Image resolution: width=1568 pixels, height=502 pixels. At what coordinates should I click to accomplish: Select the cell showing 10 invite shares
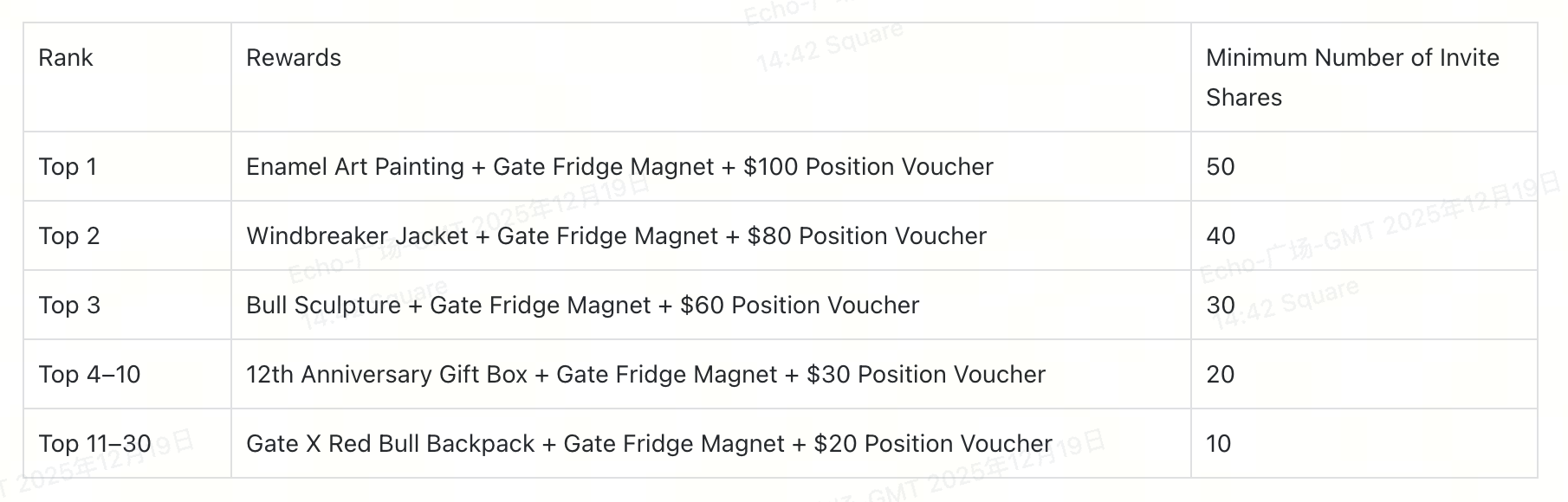click(1218, 444)
